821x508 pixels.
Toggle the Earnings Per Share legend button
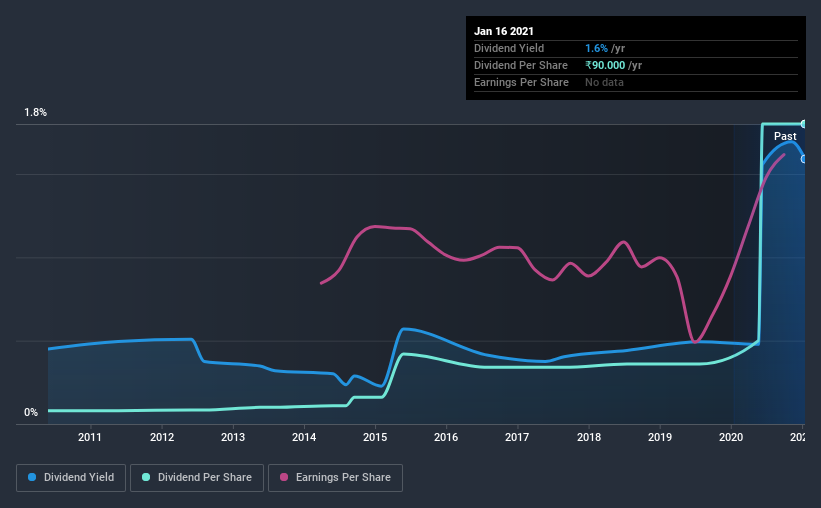[336, 478]
